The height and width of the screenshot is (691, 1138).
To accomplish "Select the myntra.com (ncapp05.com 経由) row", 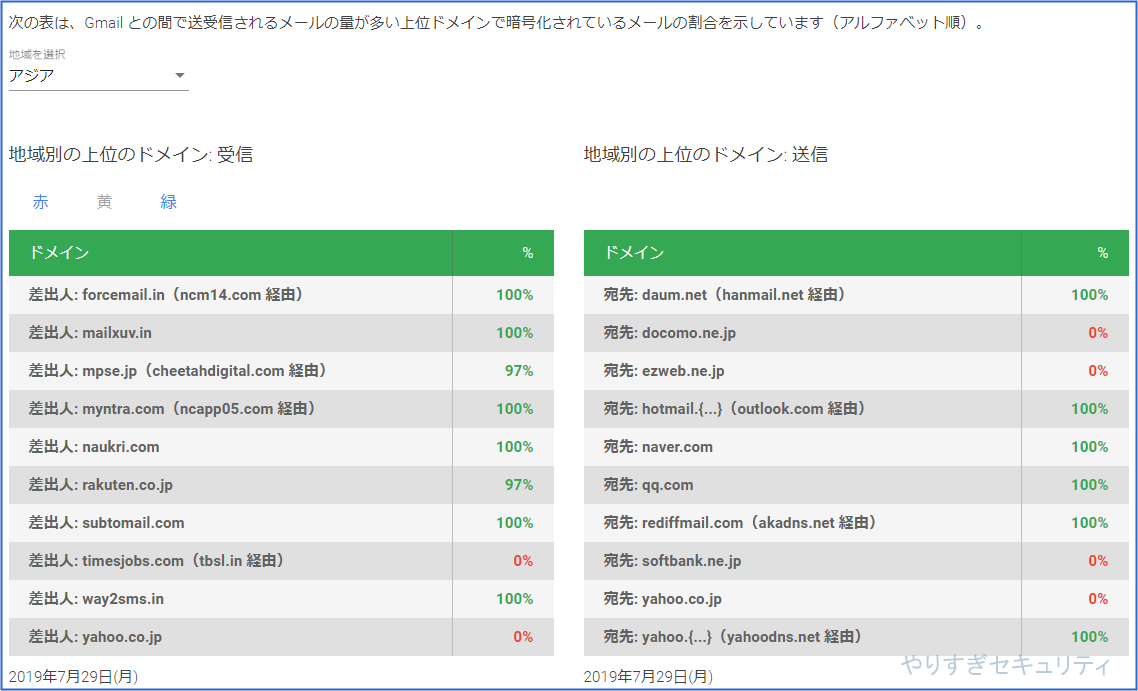I will point(281,409).
